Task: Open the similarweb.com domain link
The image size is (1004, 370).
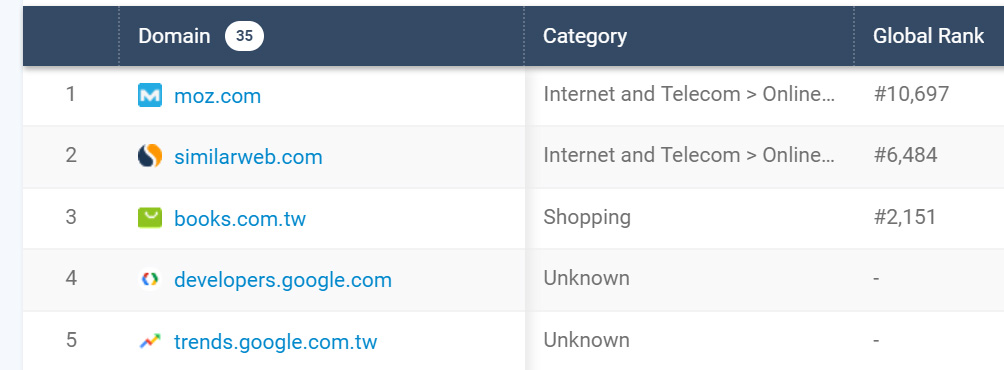Action: coord(248,157)
